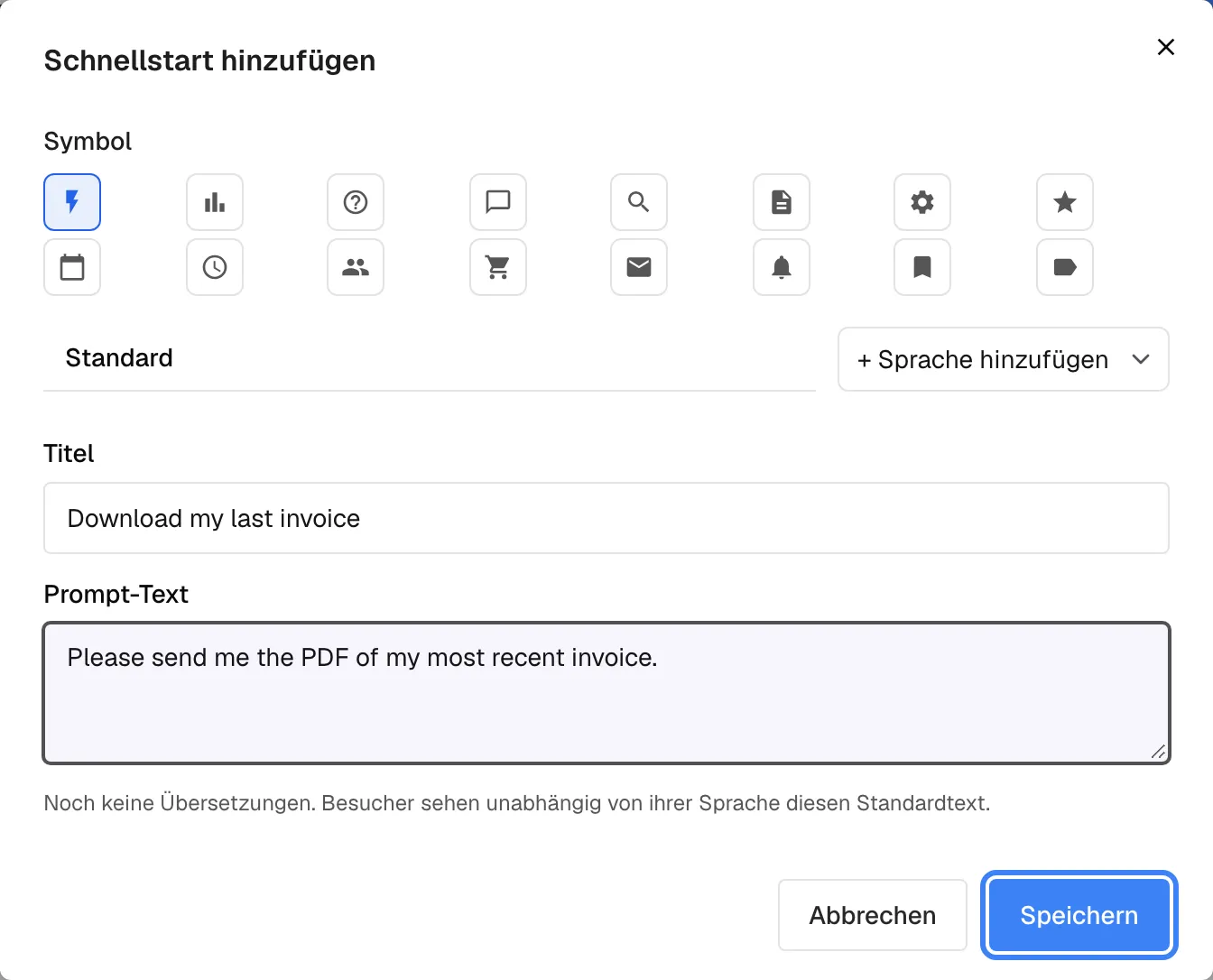This screenshot has height=980, width=1213.
Task: Choose the bar chart symbol
Action: (215, 202)
